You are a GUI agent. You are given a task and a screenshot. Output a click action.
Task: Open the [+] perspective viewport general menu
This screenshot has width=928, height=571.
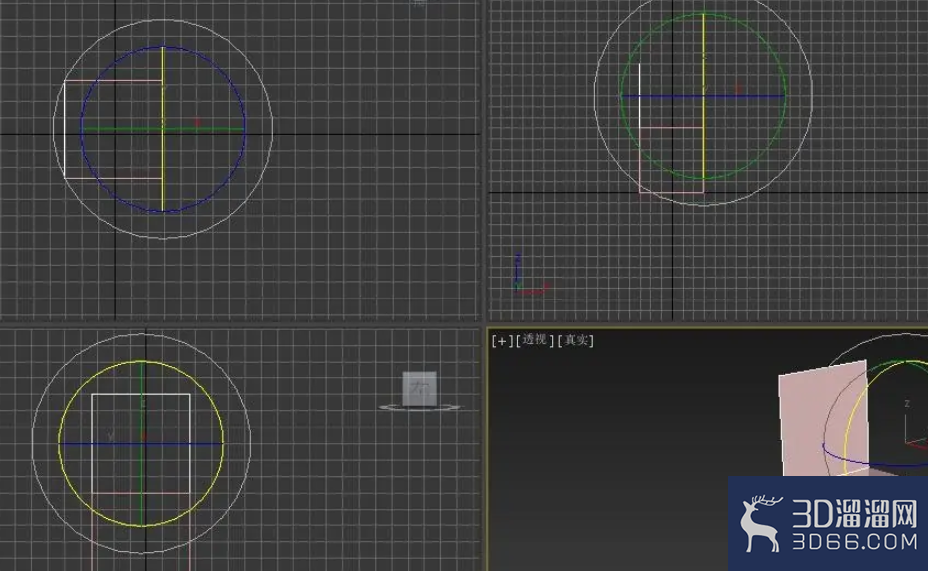pyautogui.click(x=502, y=341)
